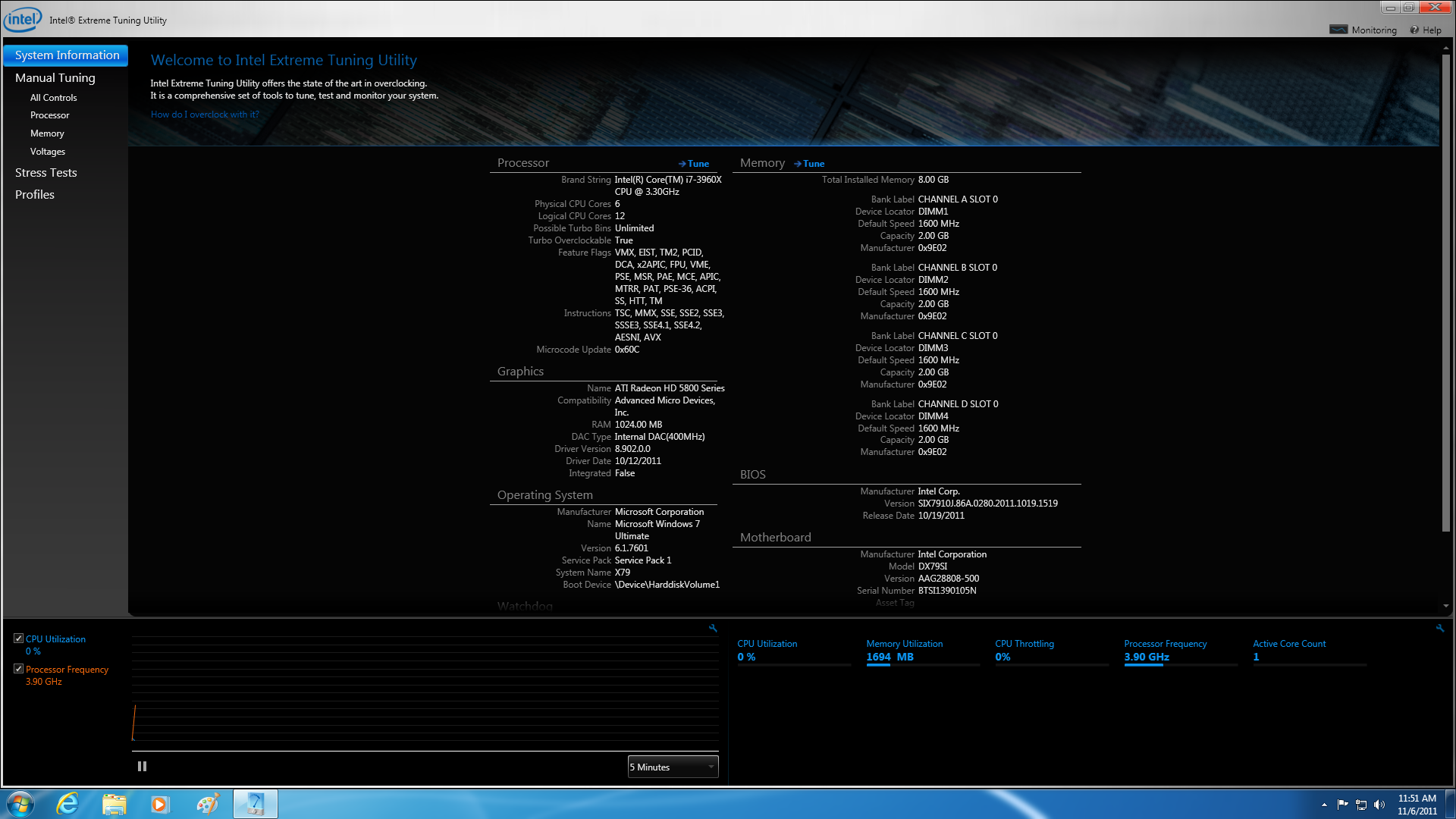The height and width of the screenshot is (819, 1456).
Task: Click Brand String value i7-3960X
Action: (x=668, y=186)
